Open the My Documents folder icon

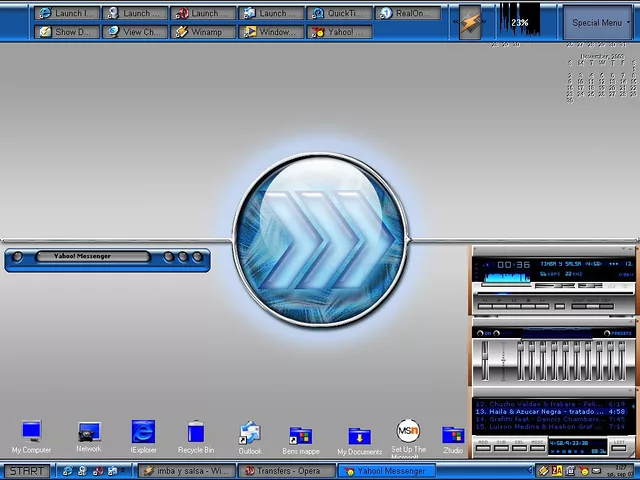pos(359,435)
